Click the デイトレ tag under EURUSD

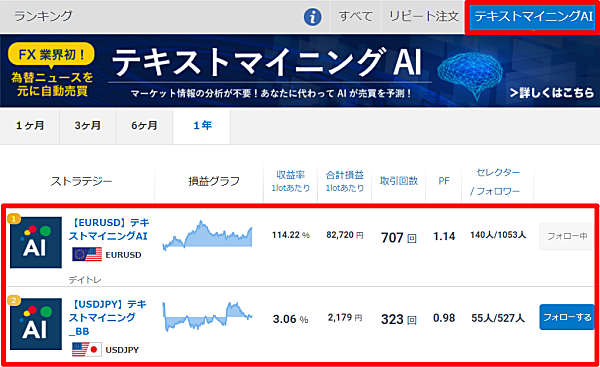(85, 280)
